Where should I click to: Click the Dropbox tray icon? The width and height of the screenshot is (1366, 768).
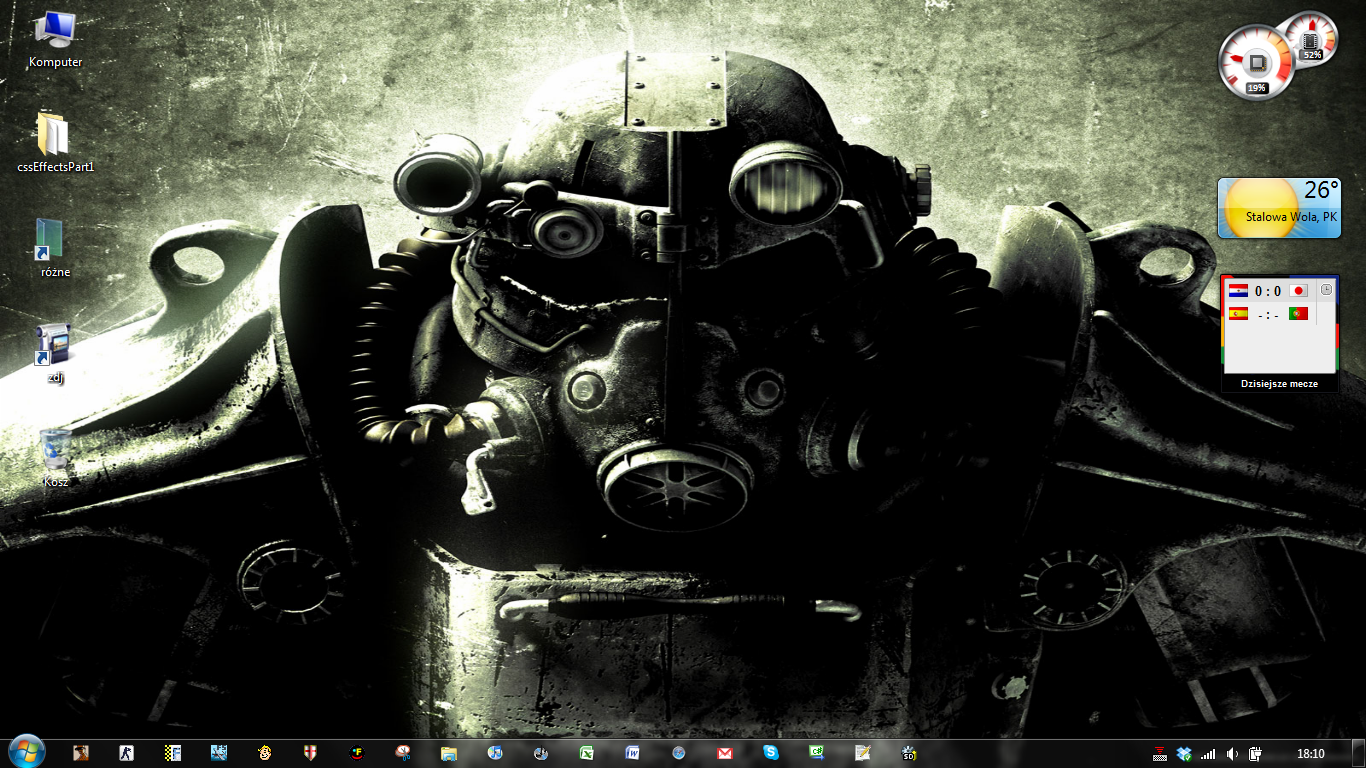tap(1184, 754)
